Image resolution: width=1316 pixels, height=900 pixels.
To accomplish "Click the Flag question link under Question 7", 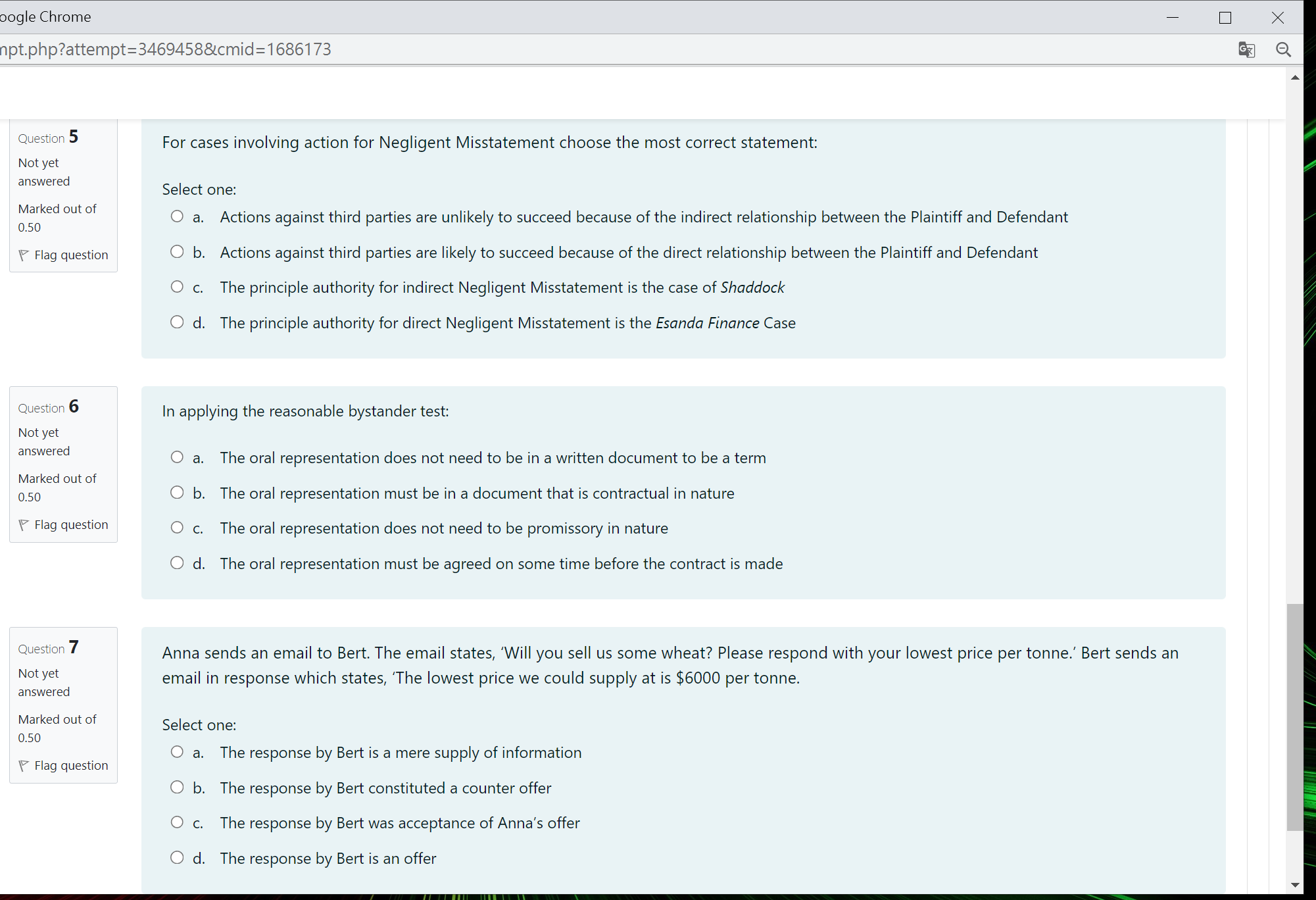I will [x=71, y=765].
